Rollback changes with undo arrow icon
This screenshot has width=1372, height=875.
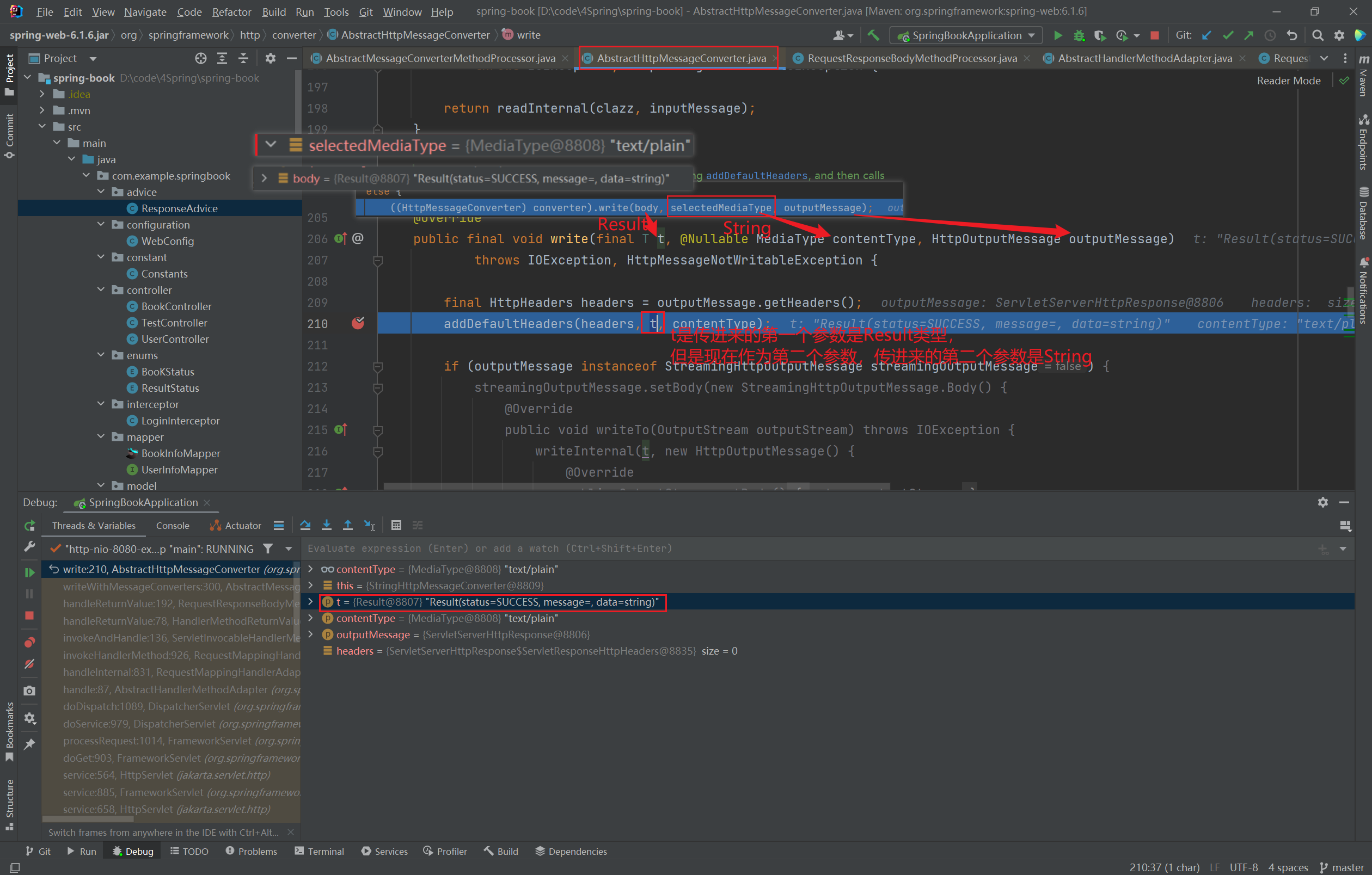coord(1291,35)
